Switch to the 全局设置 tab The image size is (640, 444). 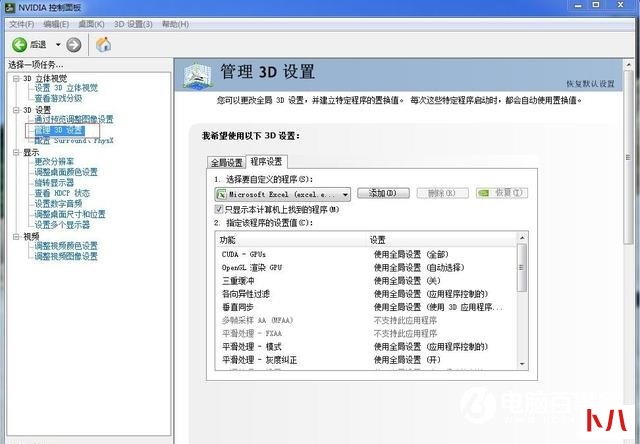[227, 162]
